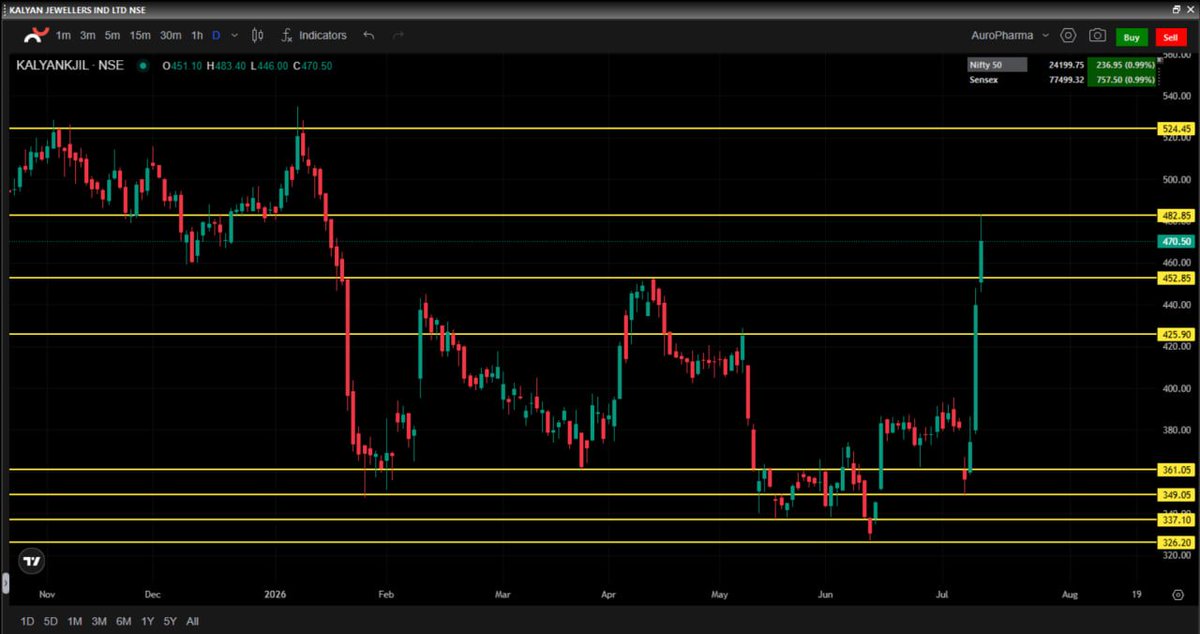Open the candlestick chart type selector
1200x634 pixels.
point(257,35)
